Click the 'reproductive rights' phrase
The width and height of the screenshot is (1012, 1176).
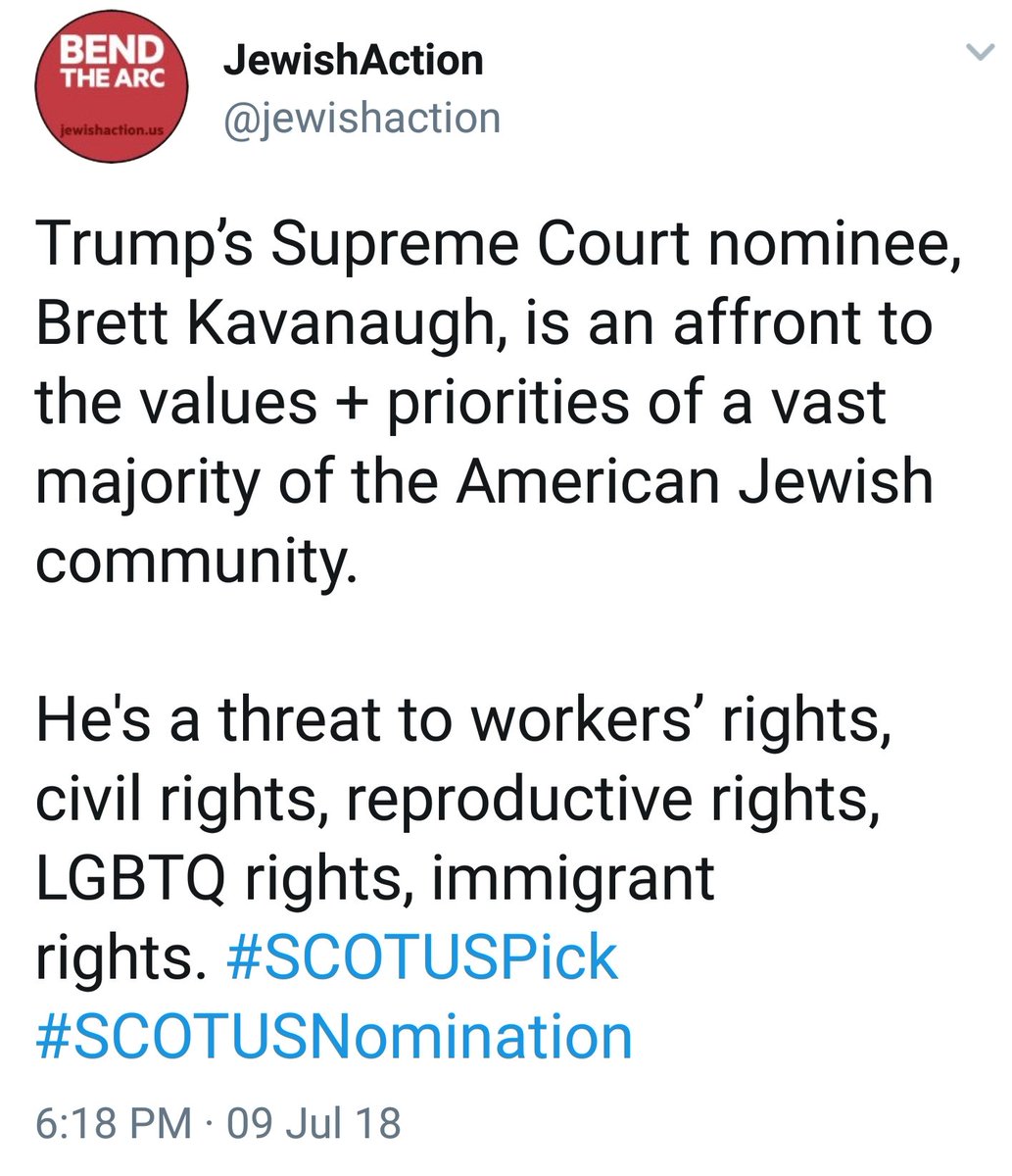coord(607,799)
